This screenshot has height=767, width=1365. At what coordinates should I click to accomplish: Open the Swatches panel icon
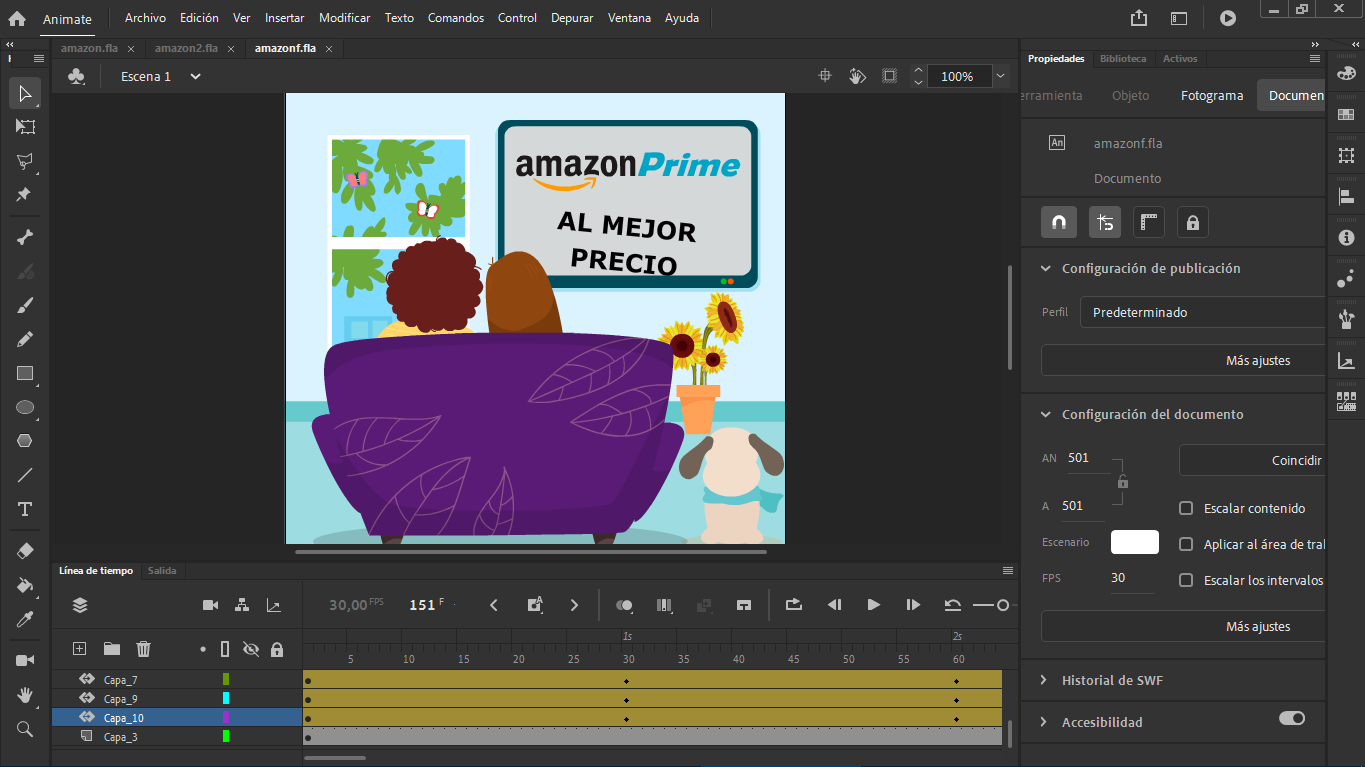[1347, 114]
